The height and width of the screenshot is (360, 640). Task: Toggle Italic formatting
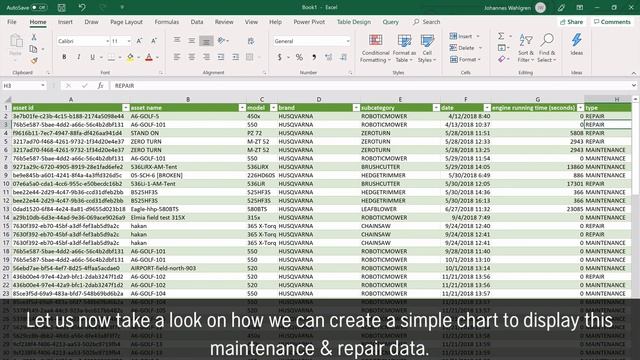pyautogui.click(x=78, y=57)
